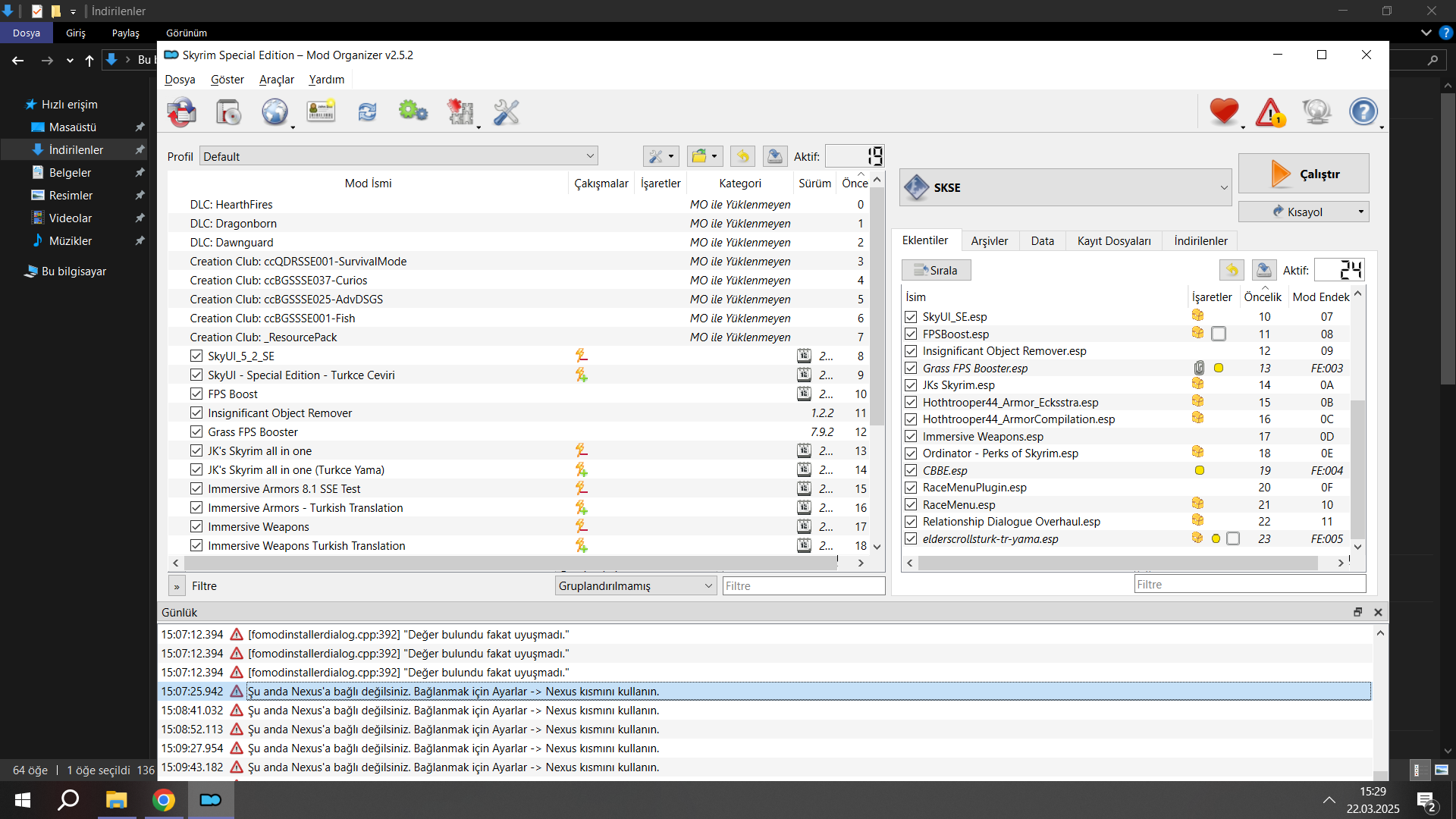Open the Araçlar menu

[276, 80]
